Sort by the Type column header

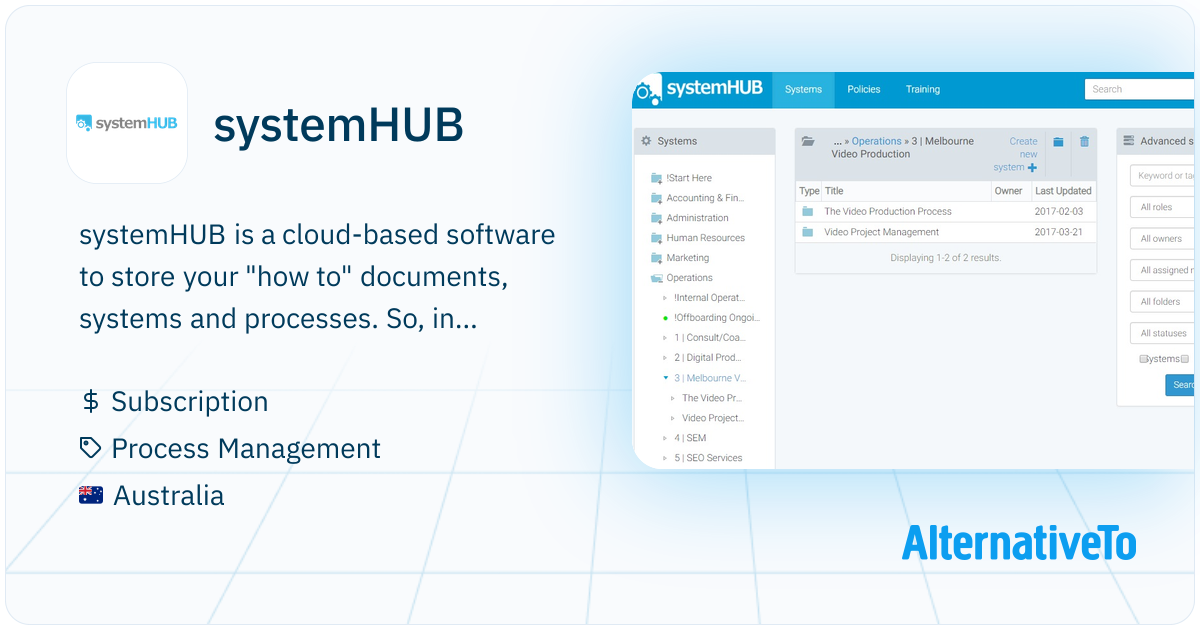click(x=809, y=191)
